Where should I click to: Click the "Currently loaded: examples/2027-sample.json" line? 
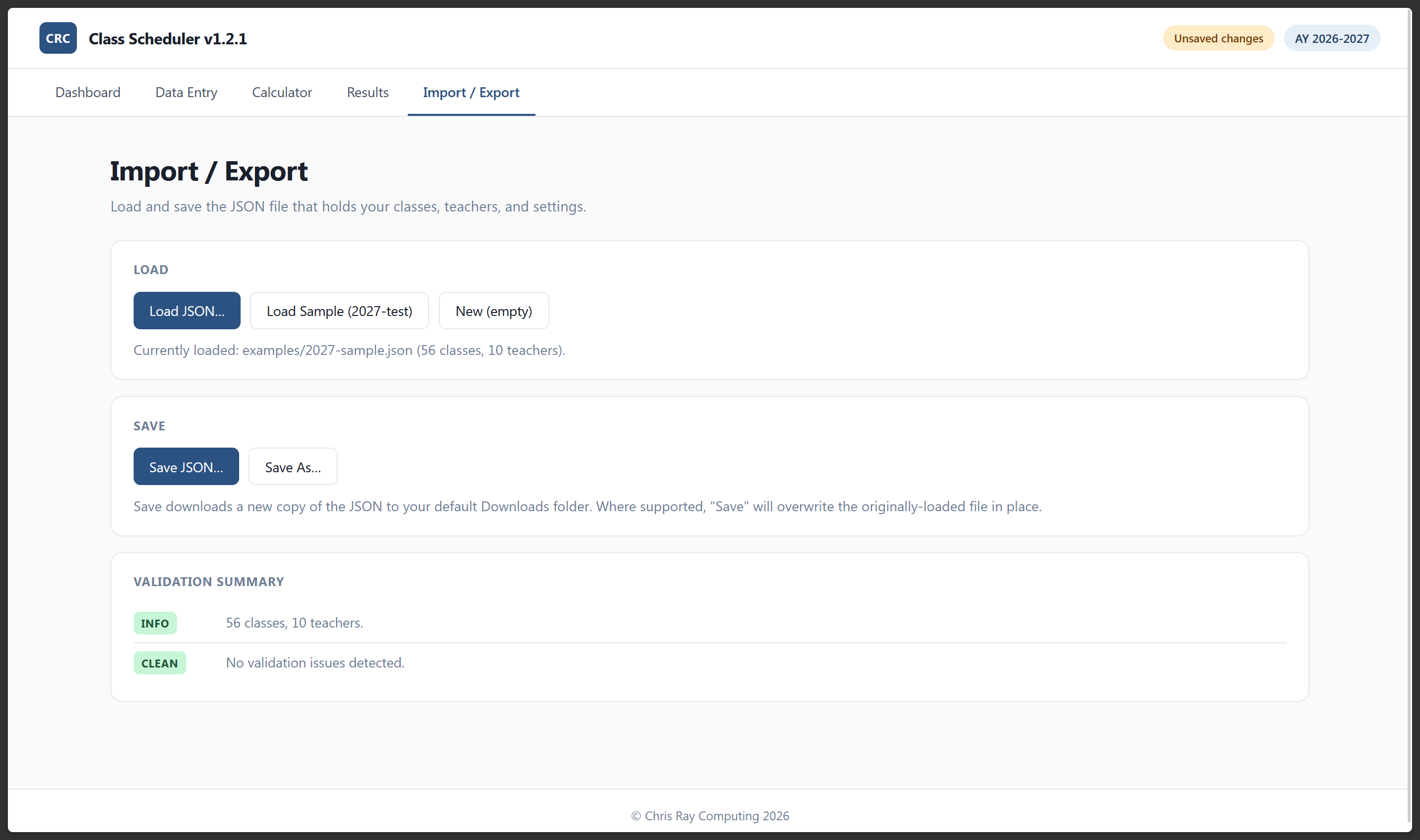point(349,350)
